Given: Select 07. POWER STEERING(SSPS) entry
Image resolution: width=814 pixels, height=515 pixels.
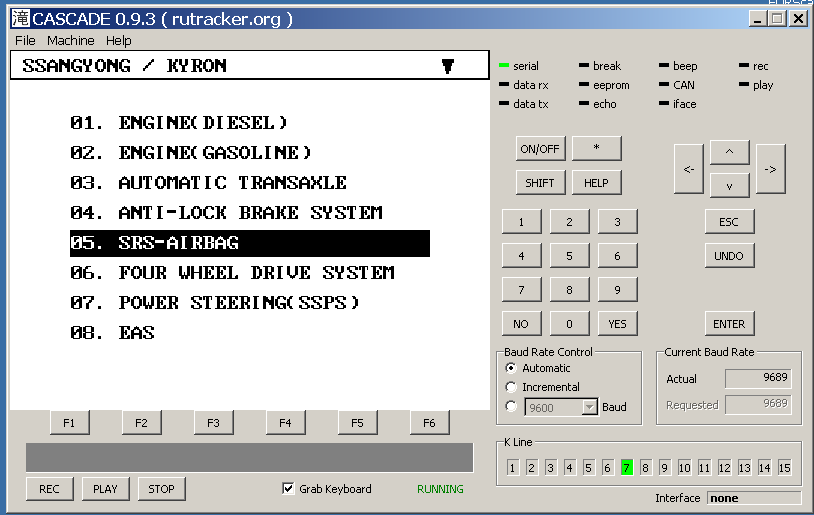Looking at the screenshot, I should (214, 303).
